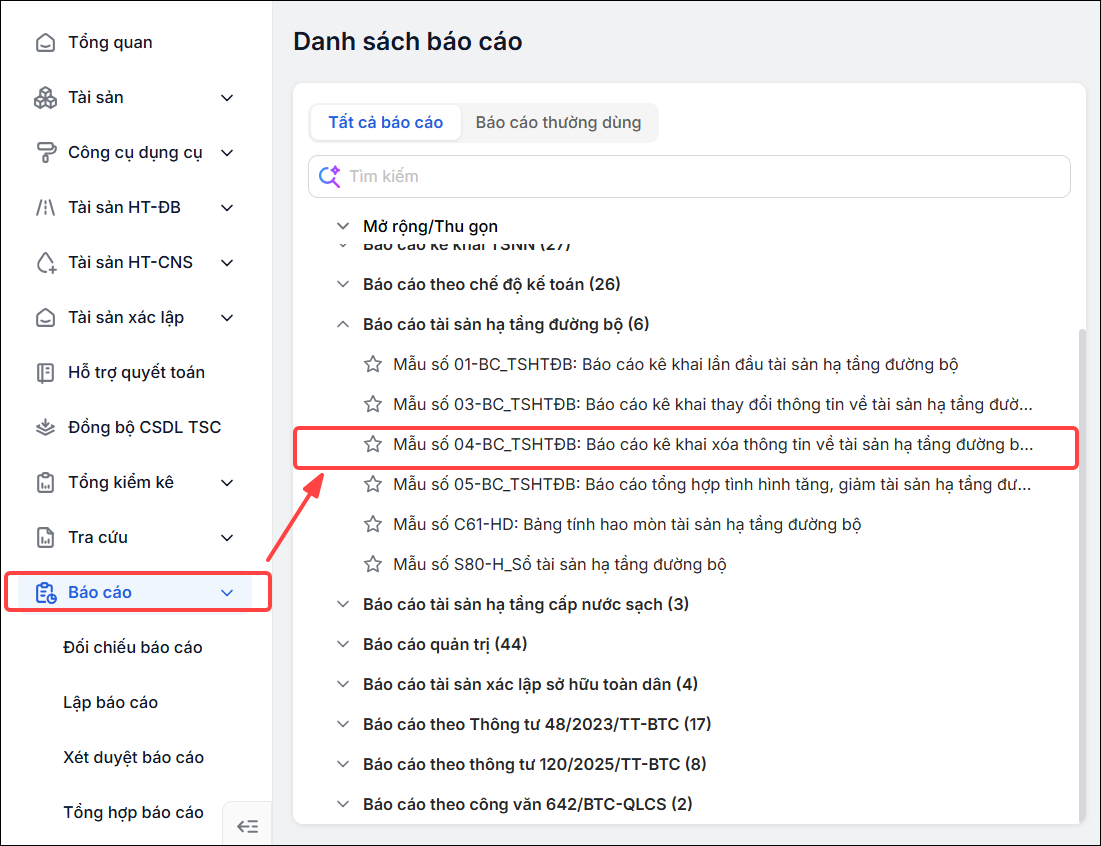Expand the Tổng kiểm kê chevron
The image size is (1101, 846).
pos(227,482)
